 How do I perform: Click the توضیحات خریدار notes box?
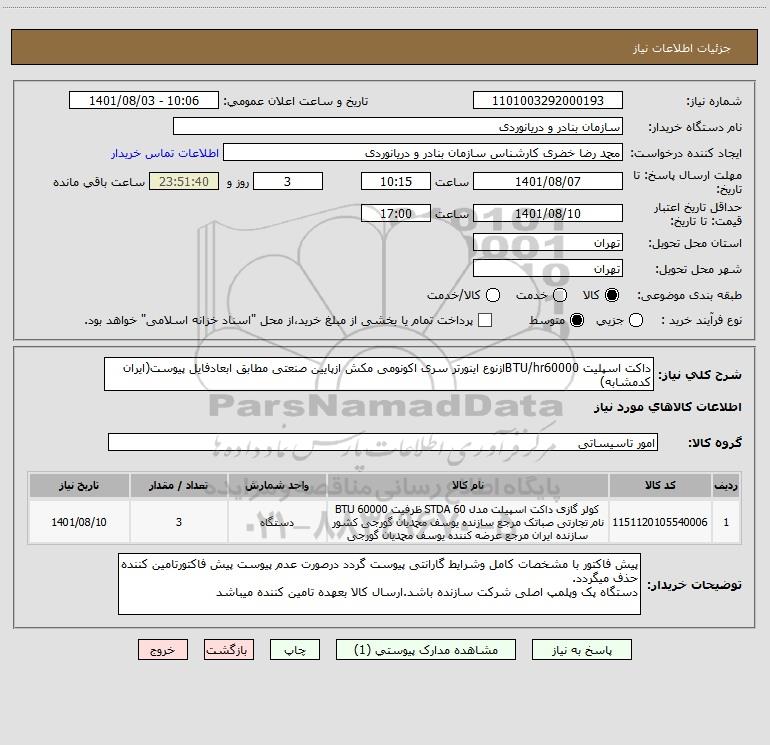(x=379, y=583)
